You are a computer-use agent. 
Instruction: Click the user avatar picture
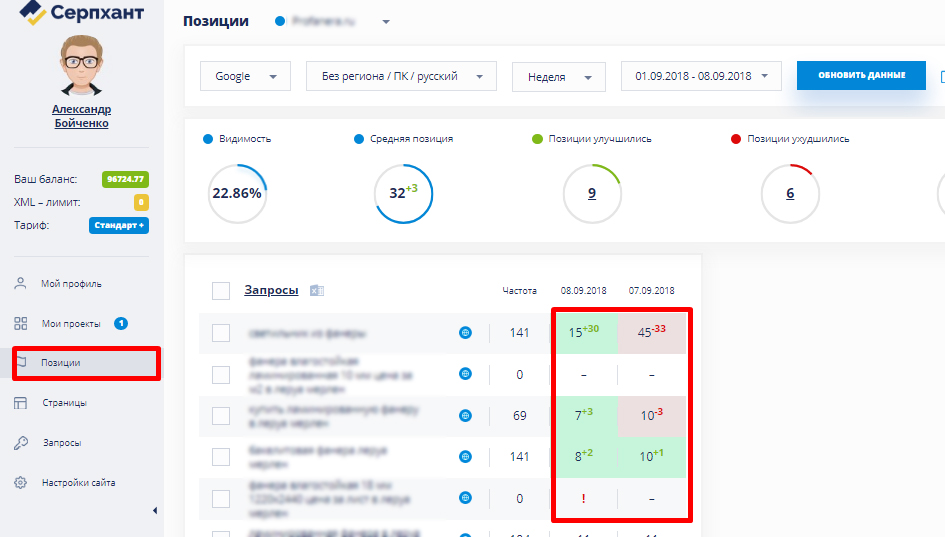pos(81,67)
